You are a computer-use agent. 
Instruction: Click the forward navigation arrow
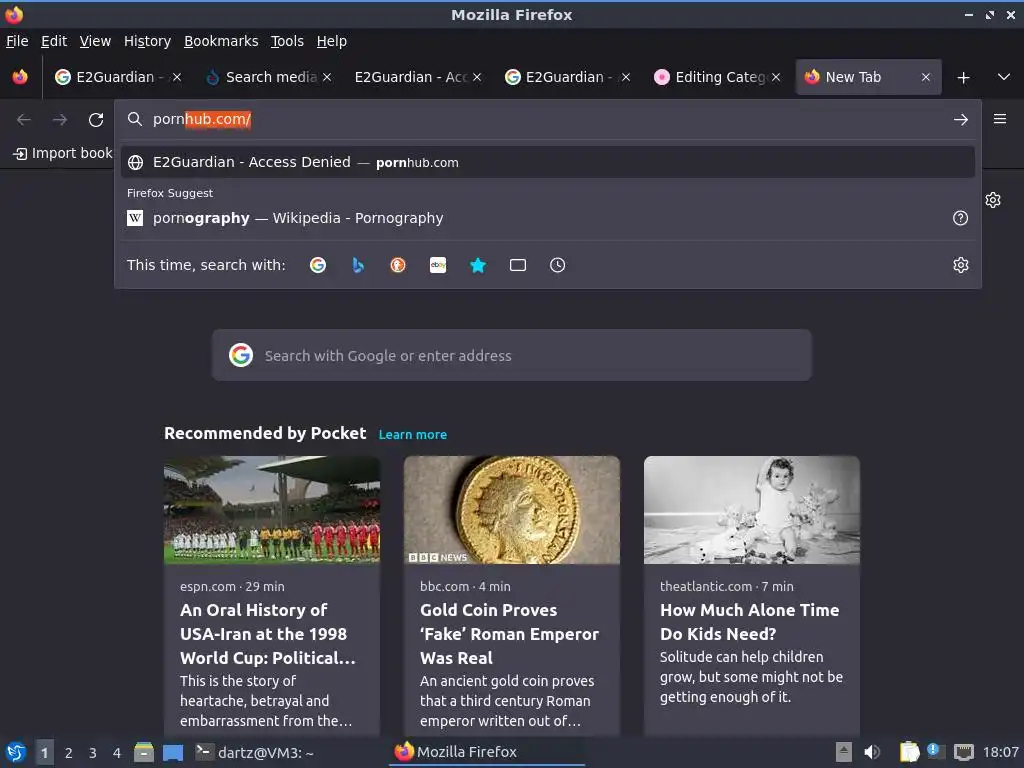60,120
